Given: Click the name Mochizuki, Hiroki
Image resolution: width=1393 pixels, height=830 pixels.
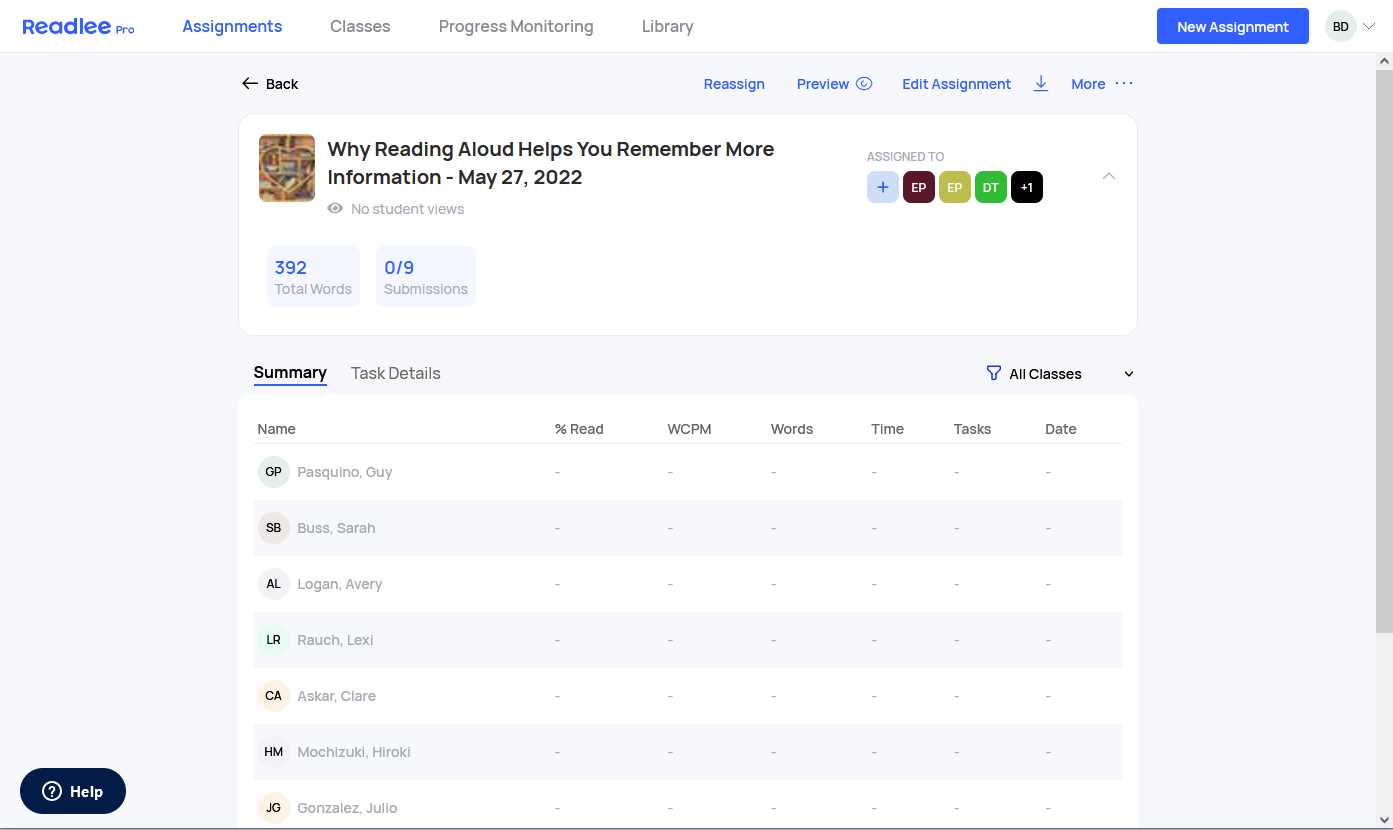Looking at the screenshot, I should 354,752.
